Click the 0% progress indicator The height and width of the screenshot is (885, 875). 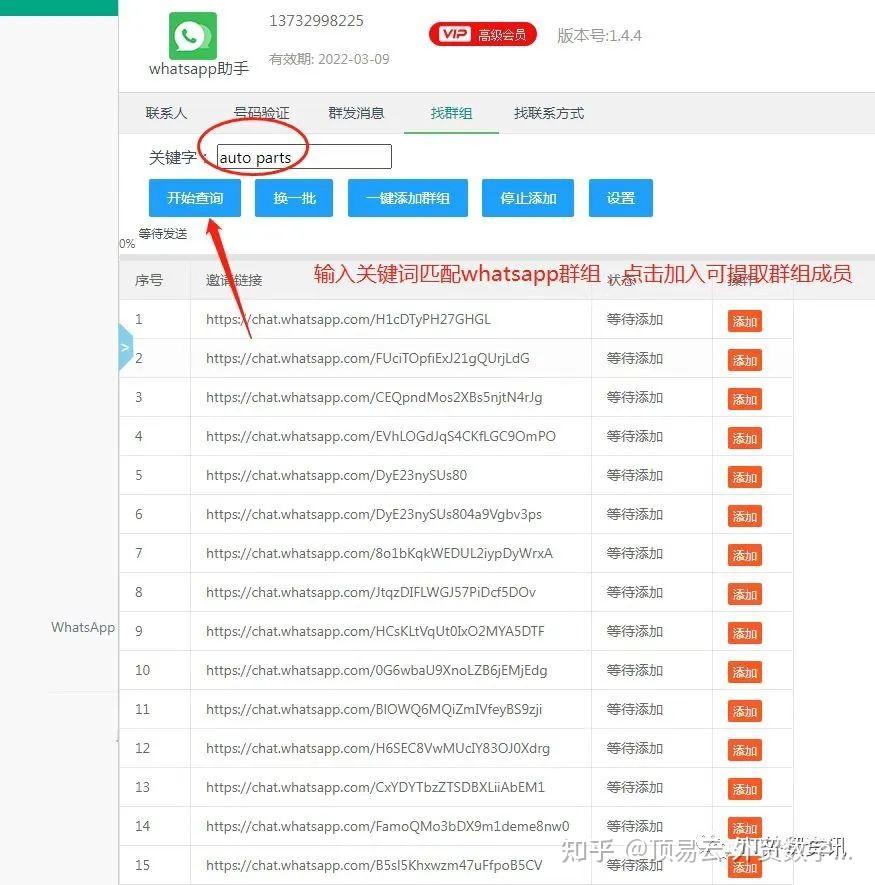(x=127, y=244)
